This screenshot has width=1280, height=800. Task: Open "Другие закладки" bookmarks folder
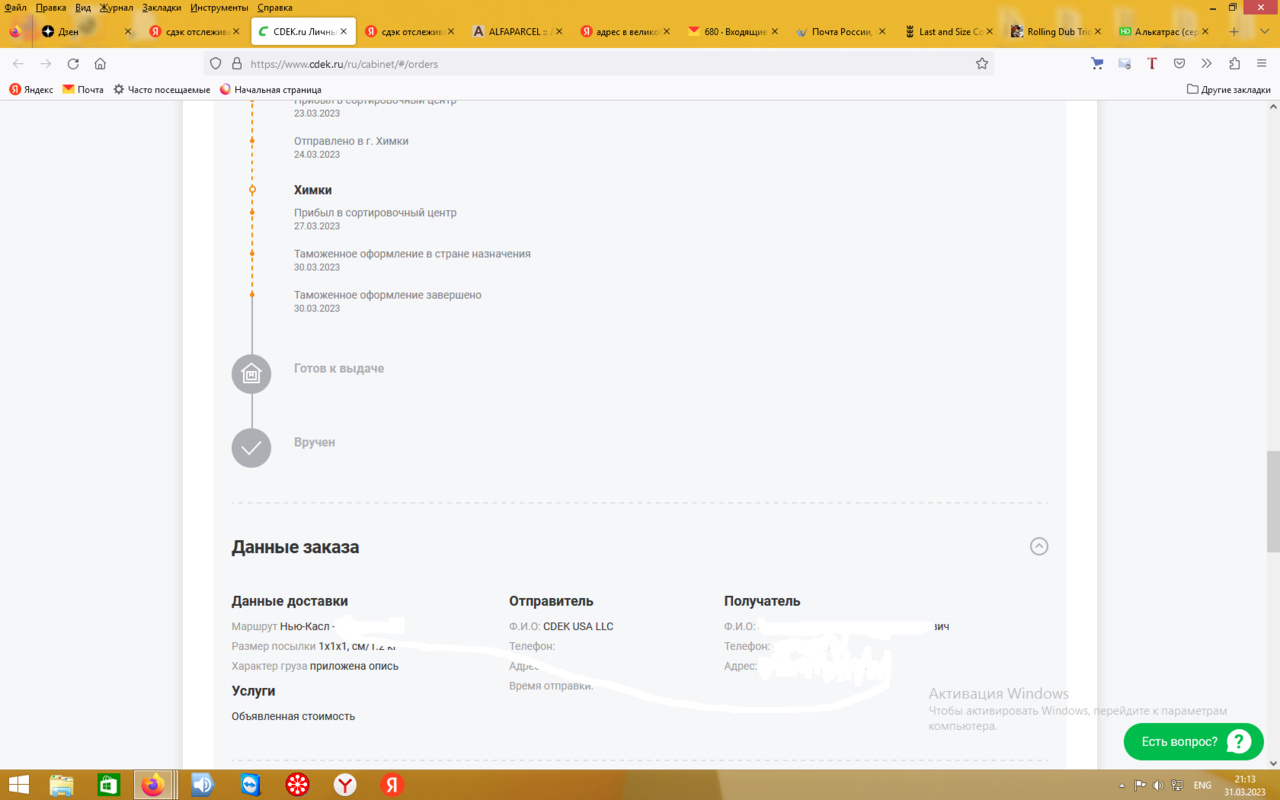[1228, 90]
